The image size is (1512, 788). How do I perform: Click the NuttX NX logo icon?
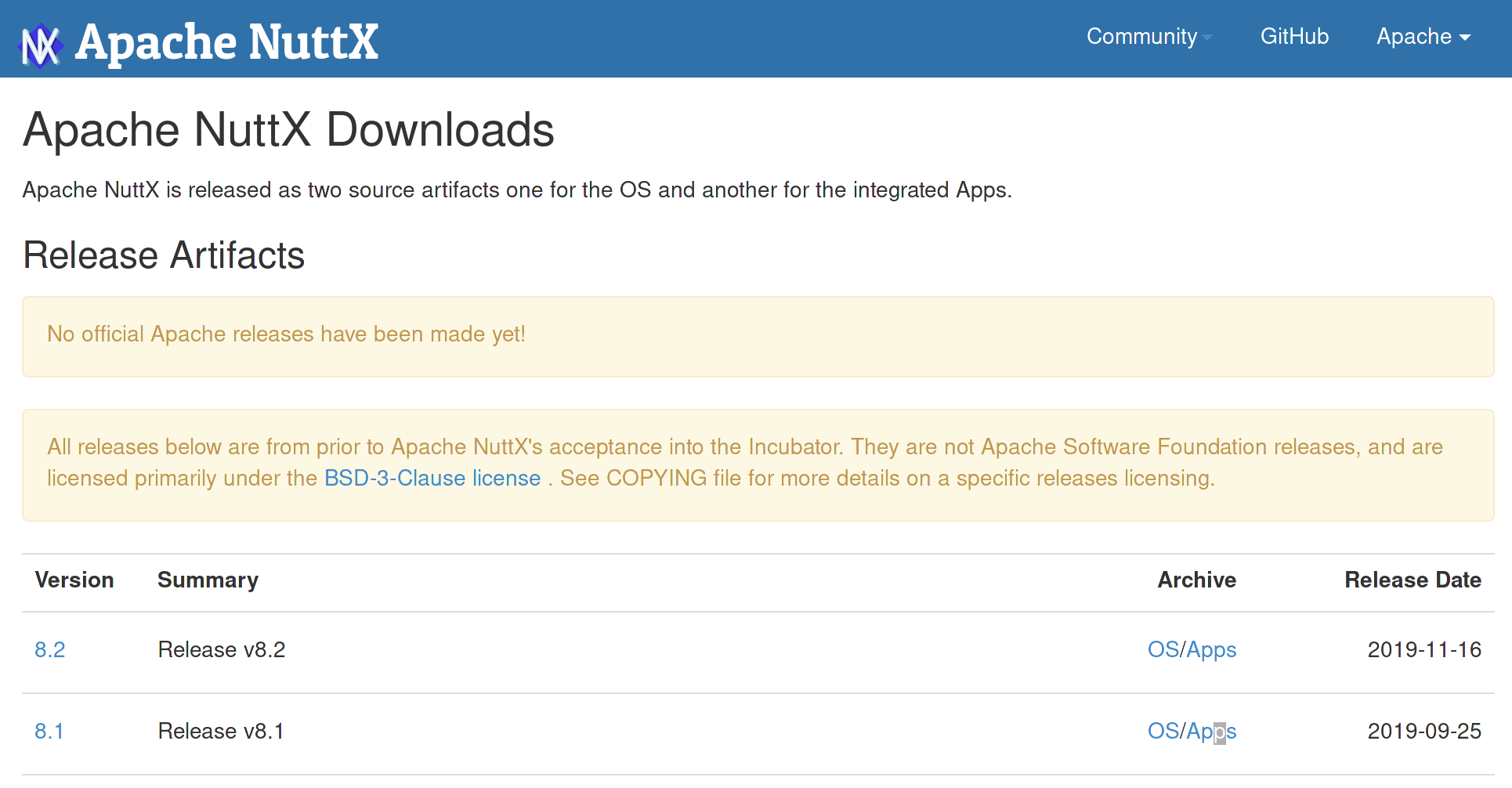pos(42,45)
